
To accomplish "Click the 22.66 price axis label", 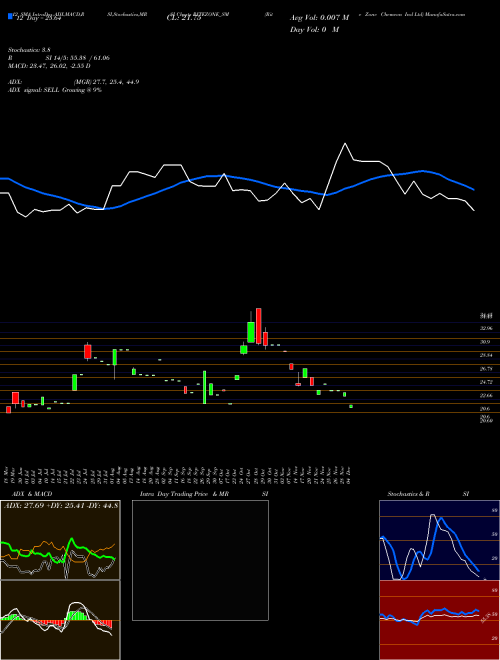I will click(x=486, y=396).
